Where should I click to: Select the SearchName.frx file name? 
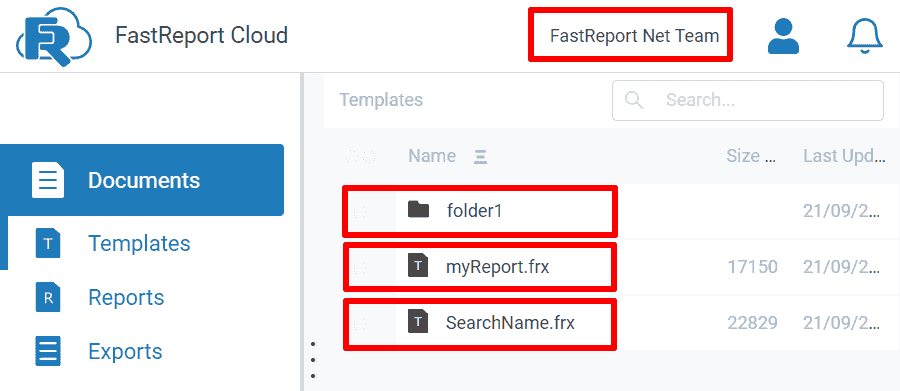[x=510, y=323]
